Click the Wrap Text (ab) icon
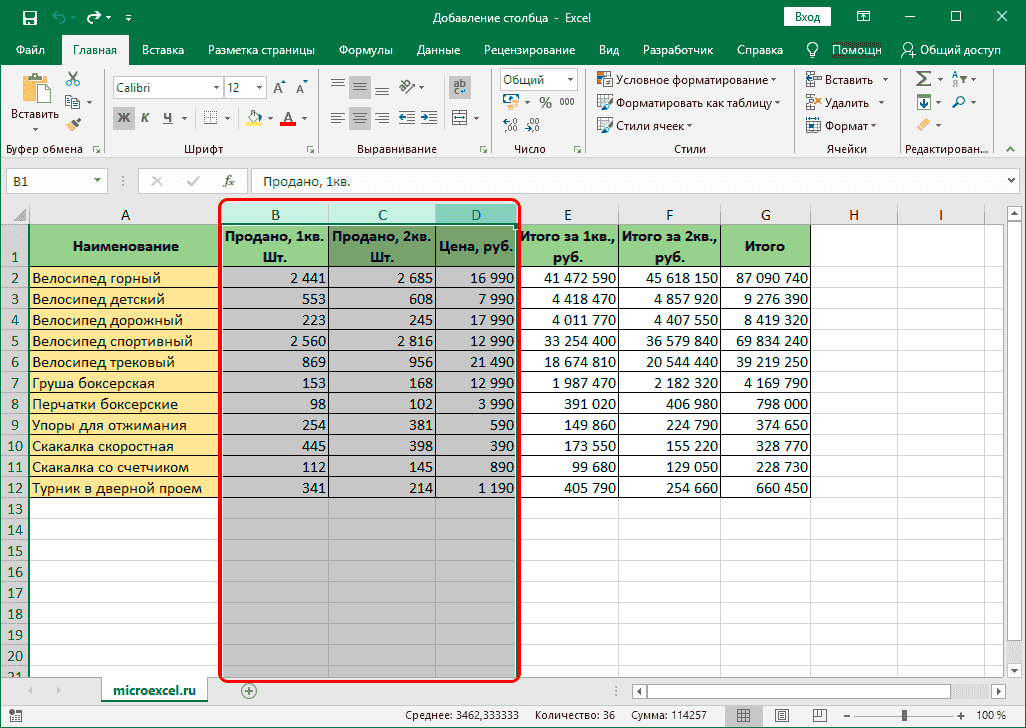 [459, 86]
